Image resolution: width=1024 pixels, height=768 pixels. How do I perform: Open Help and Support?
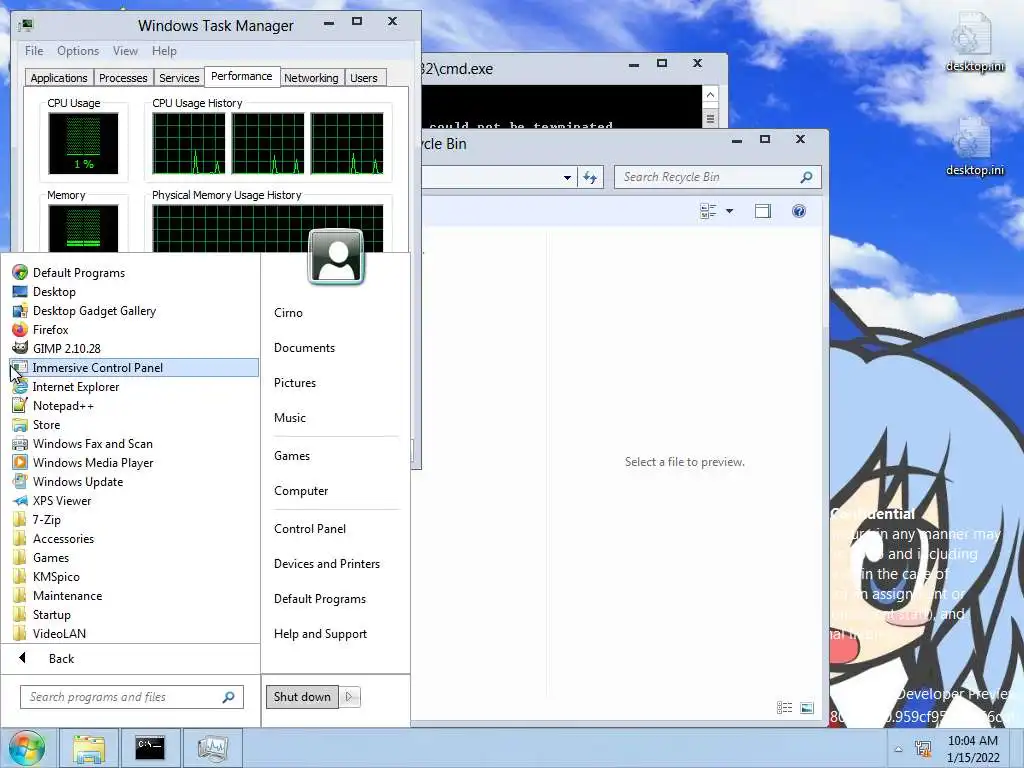tap(320, 634)
